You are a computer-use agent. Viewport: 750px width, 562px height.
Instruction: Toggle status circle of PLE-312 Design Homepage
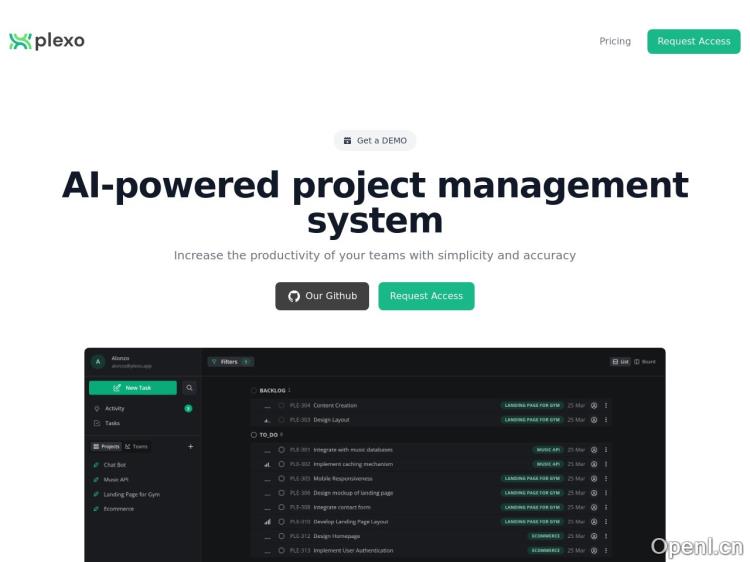(x=281, y=536)
